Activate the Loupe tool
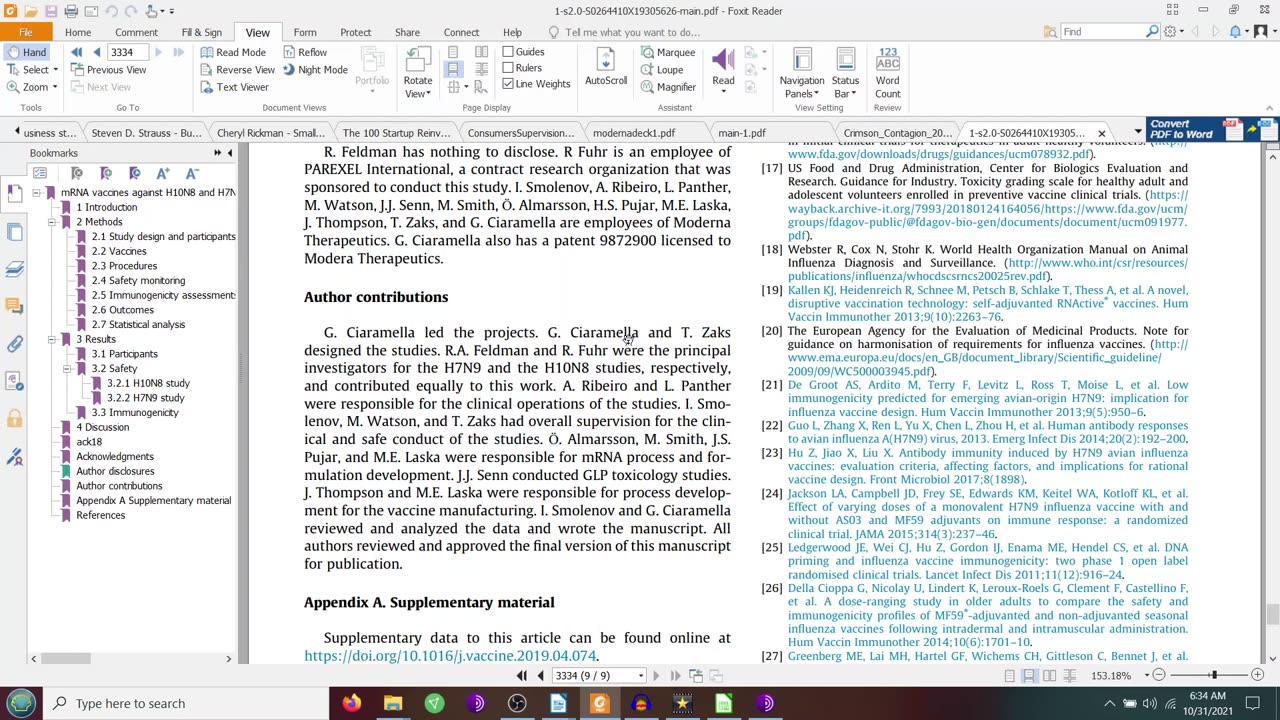This screenshot has width=1280, height=720. [662, 70]
